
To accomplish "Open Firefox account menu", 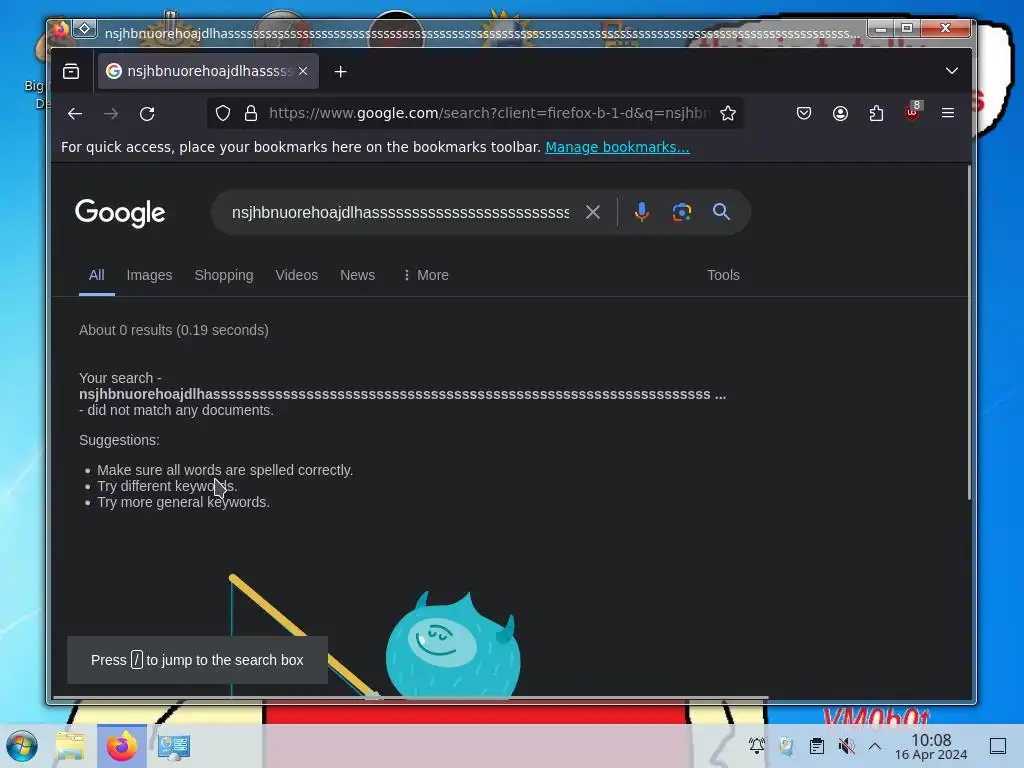I will tap(840, 114).
